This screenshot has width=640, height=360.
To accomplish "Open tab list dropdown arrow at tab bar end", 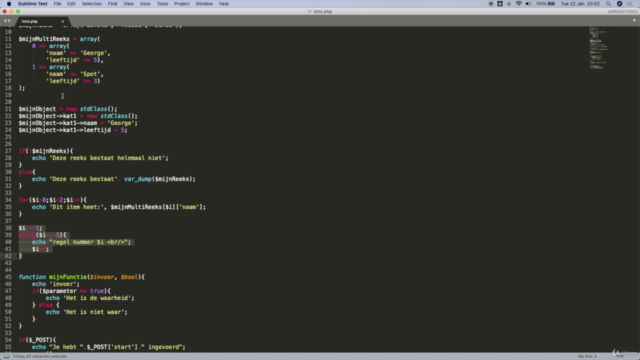I will [x=634, y=20].
